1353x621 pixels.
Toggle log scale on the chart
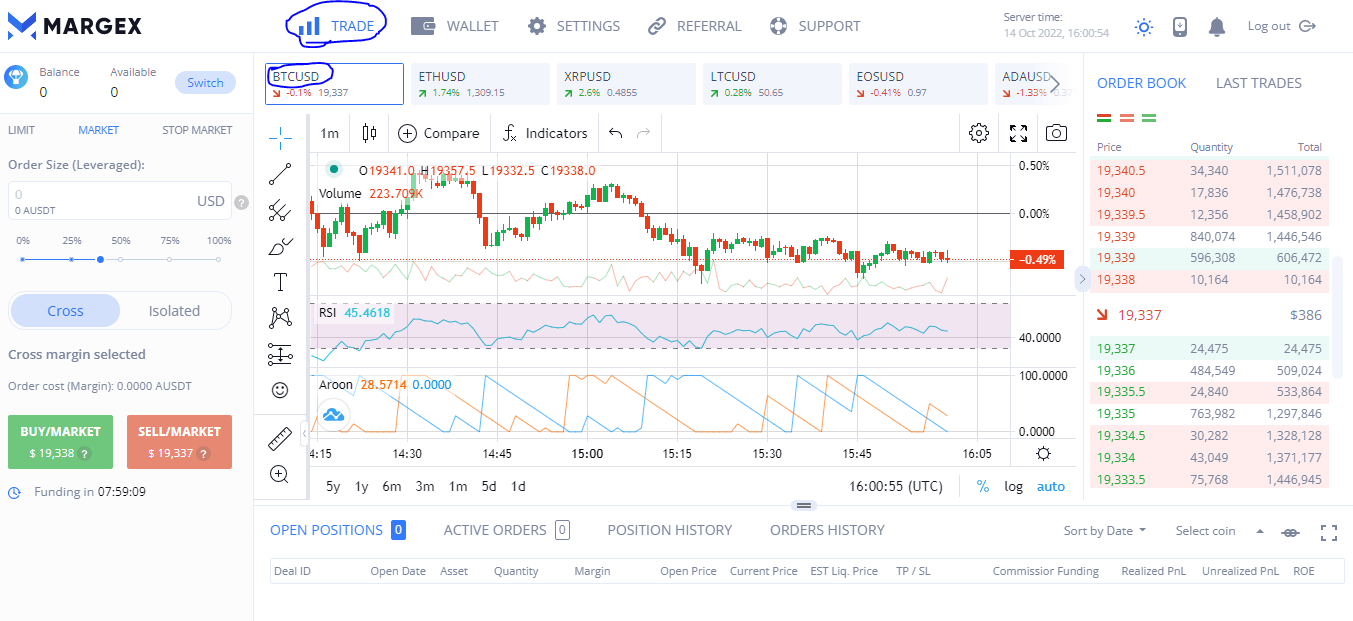coord(1014,486)
